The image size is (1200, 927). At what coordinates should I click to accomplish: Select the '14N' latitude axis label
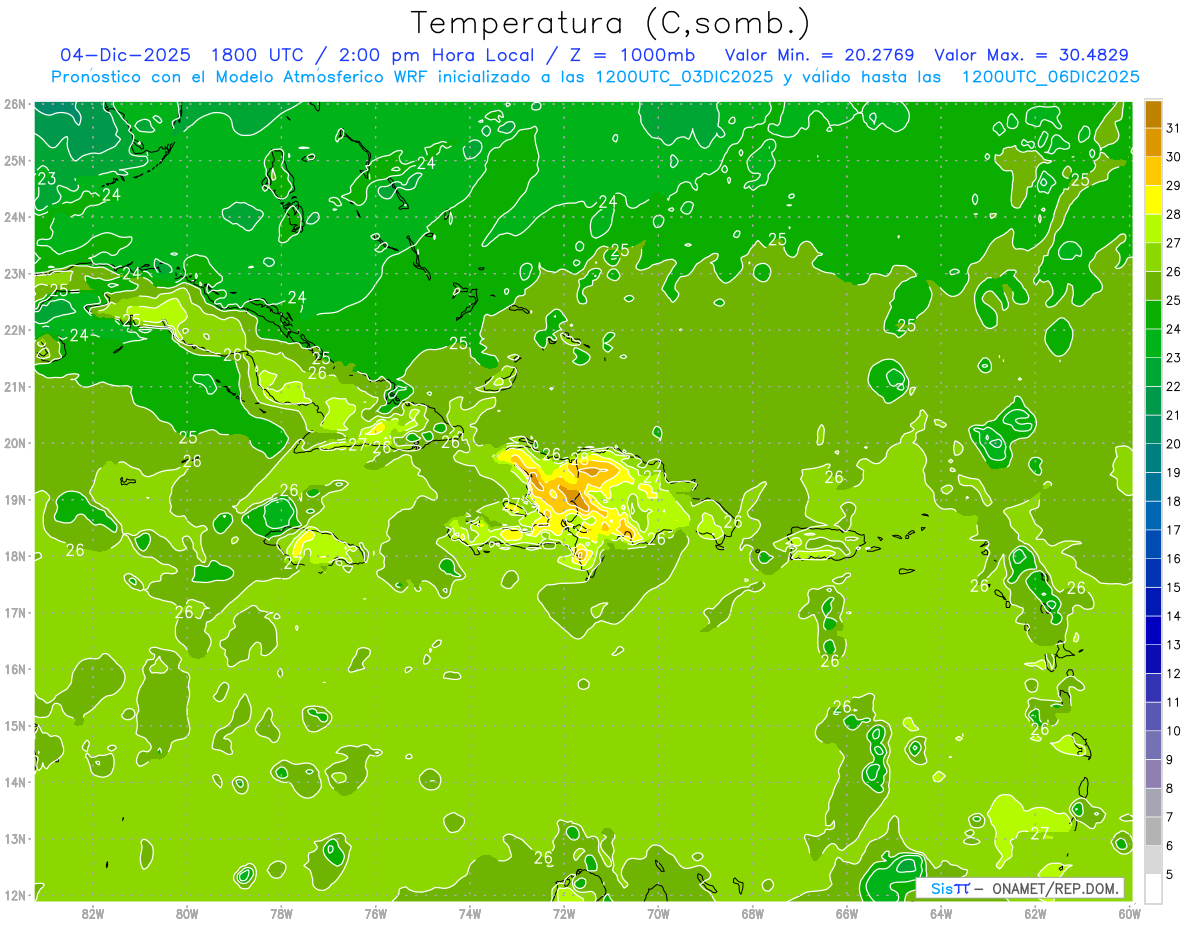point(15,782)
